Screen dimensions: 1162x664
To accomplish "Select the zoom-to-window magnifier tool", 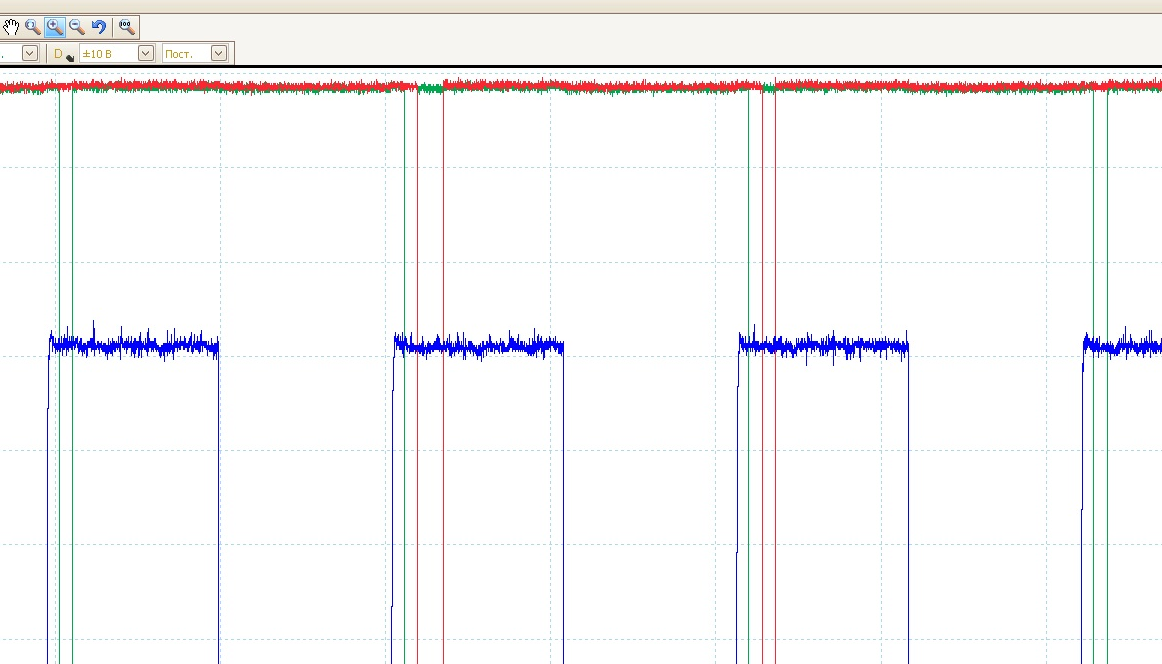I will click(x=33, y=27).
